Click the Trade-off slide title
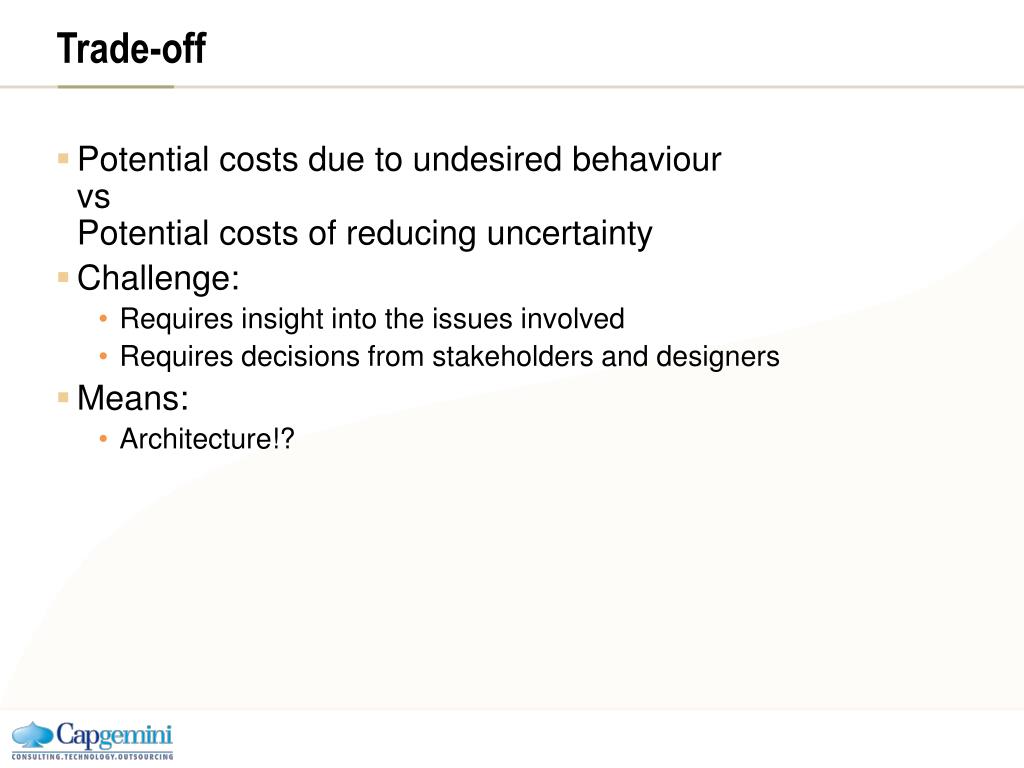Image resolution: width=1024 pixels, height=768 pixels. pyautogui.click(x=131, y=49)
